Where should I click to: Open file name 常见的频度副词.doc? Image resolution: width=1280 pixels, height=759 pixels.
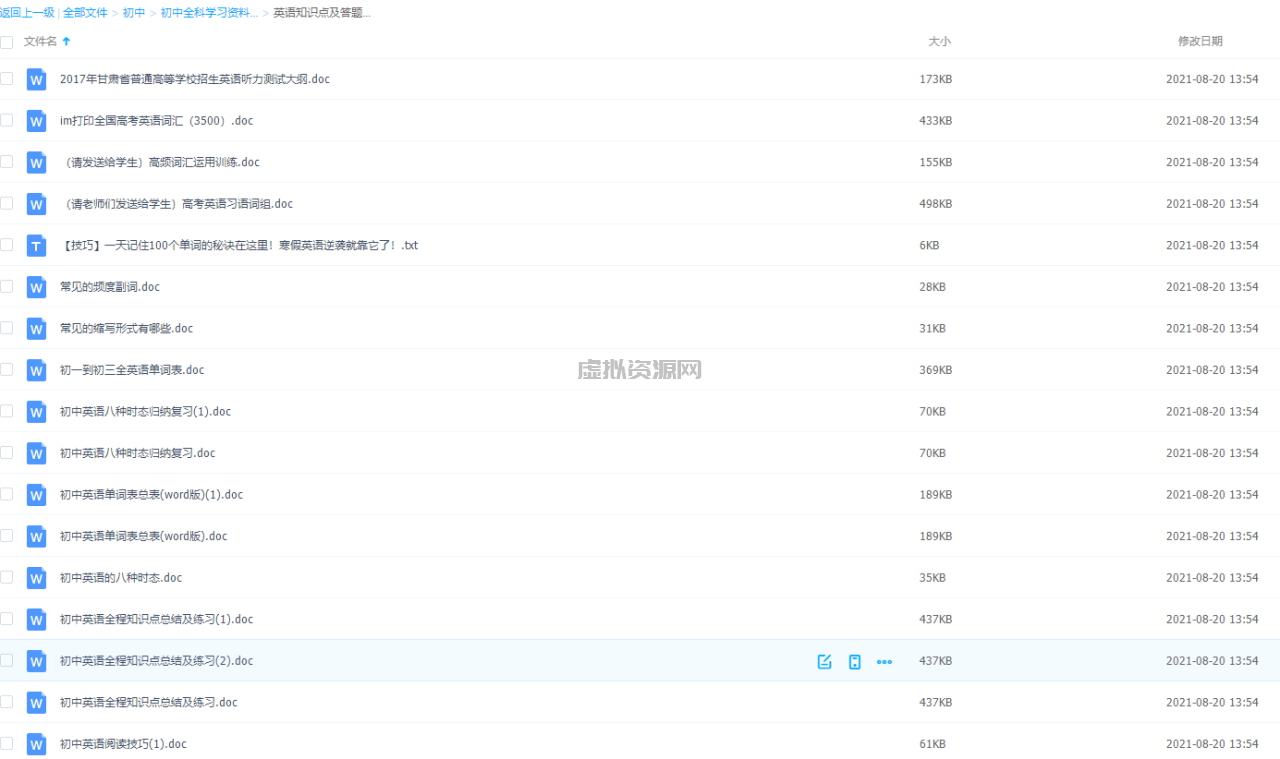pos(110,287)
